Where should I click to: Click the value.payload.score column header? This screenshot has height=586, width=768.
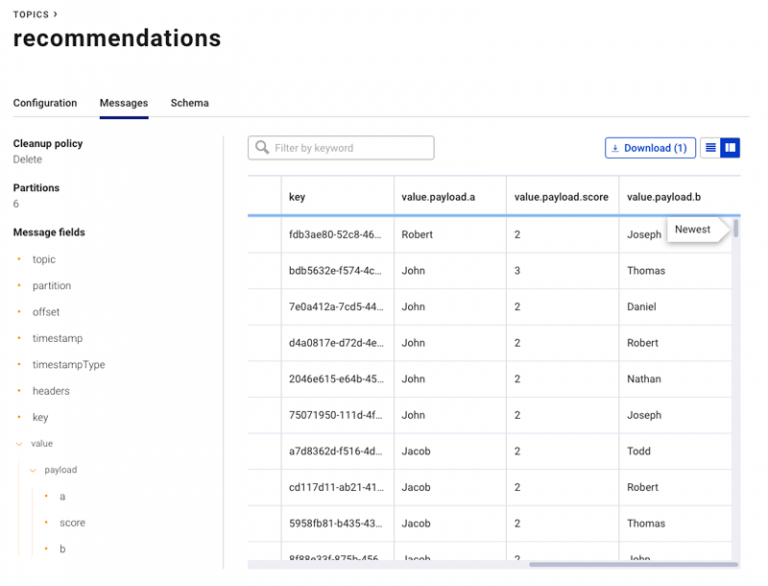point(561,197)
